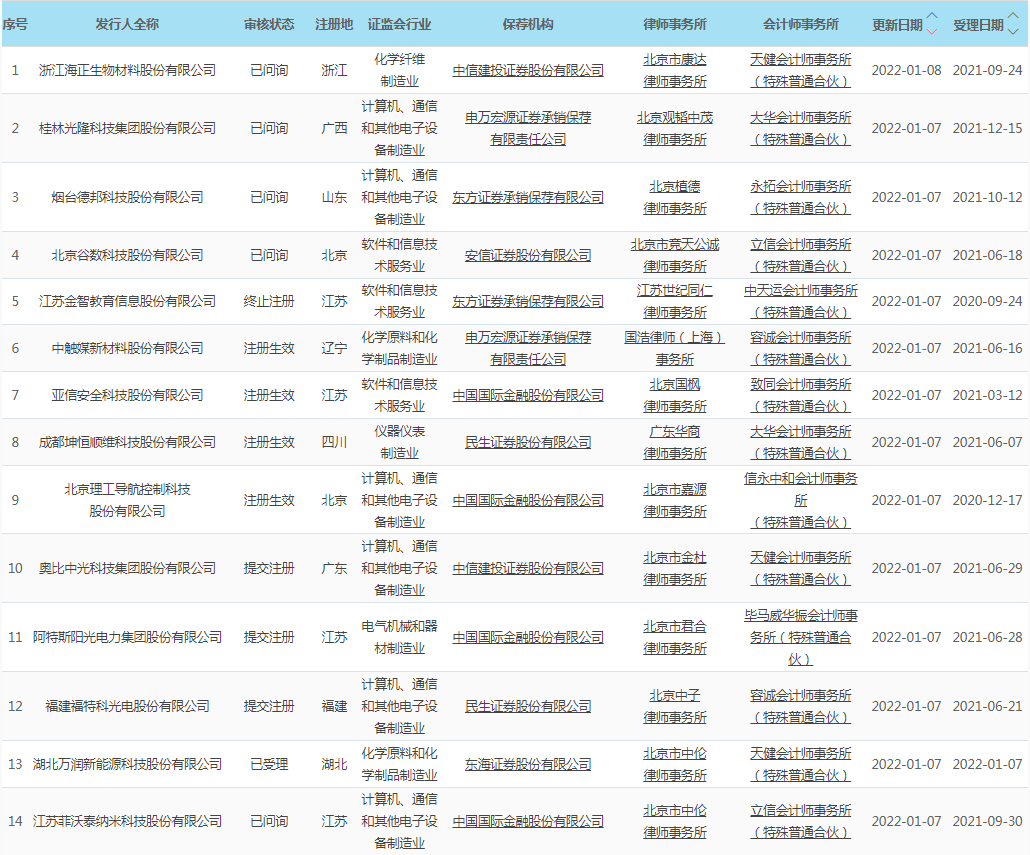Click sponsor link 东海证券股份有限公司
Viewport: 1030px width, 855px height.
(528, 764)
